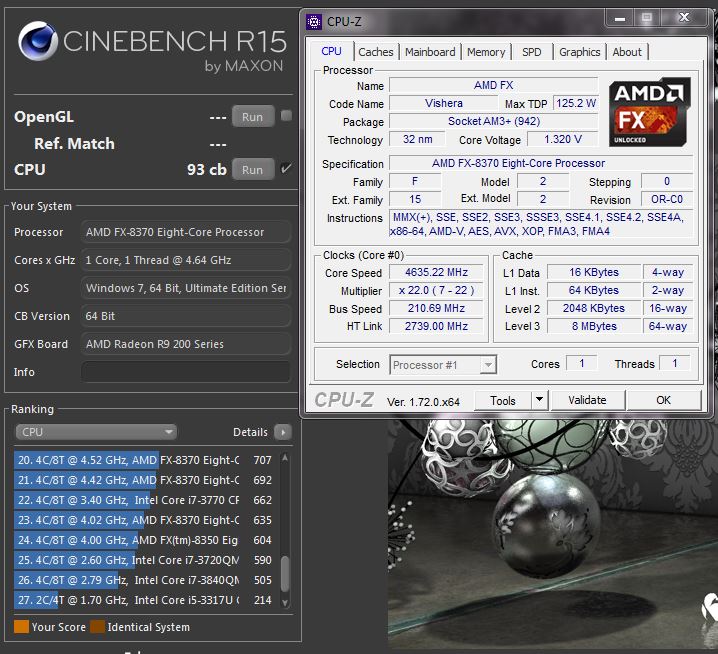This screenshot has width=718, height=654.
Task: Click the Level 3 8 MBytes cache value
Action: coord(594,326)
